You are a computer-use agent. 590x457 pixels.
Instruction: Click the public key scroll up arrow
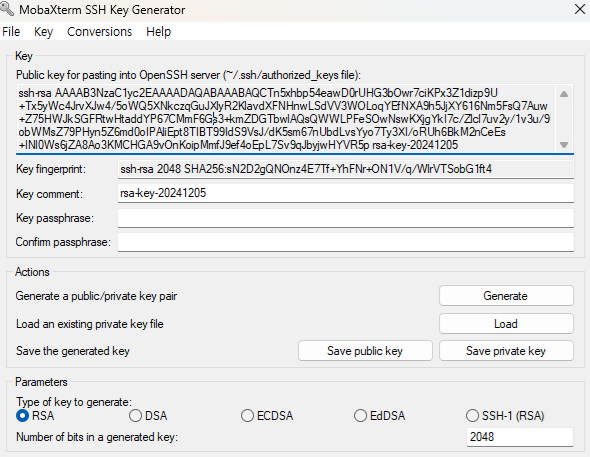[564, 94]
